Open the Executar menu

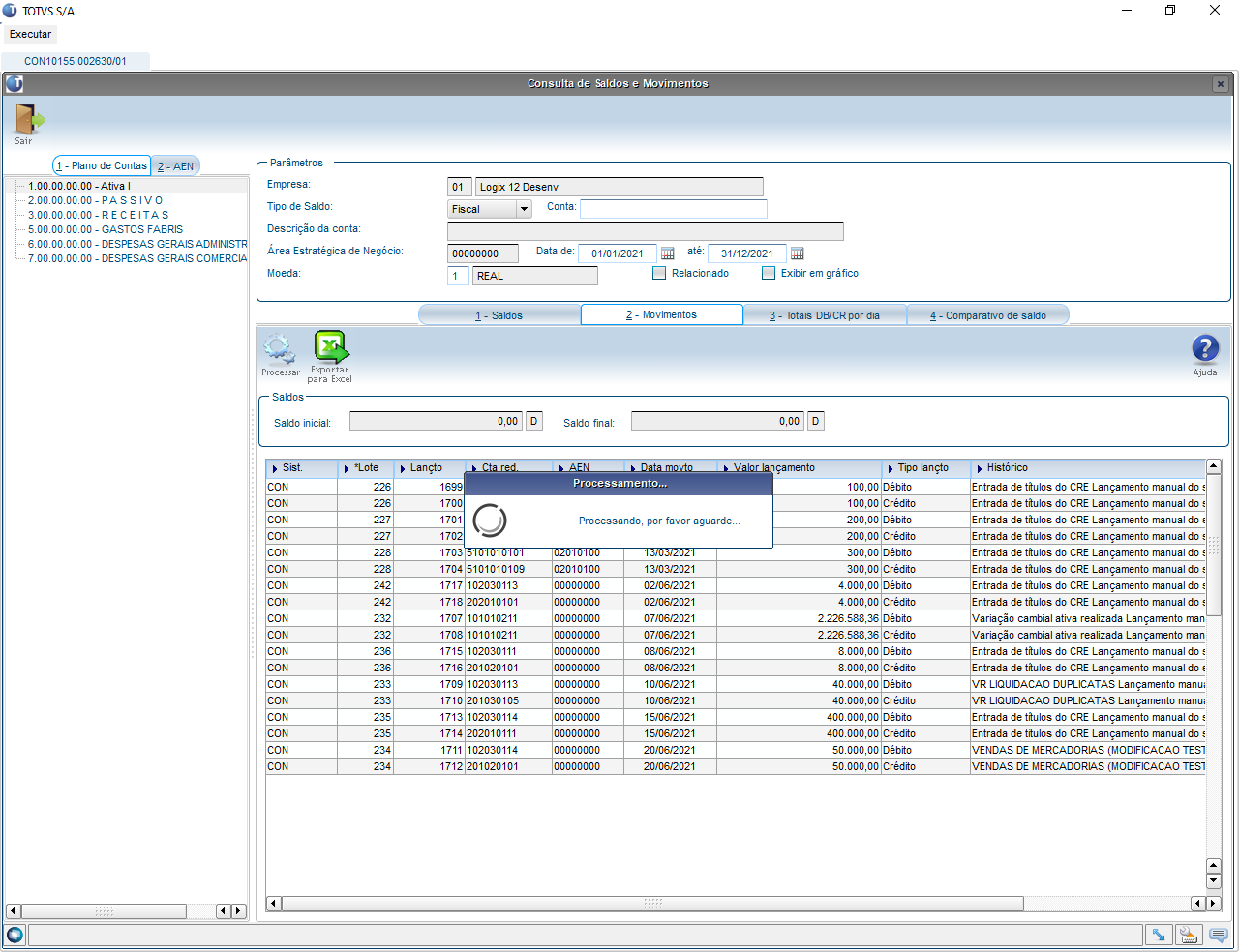pos(30,34)
